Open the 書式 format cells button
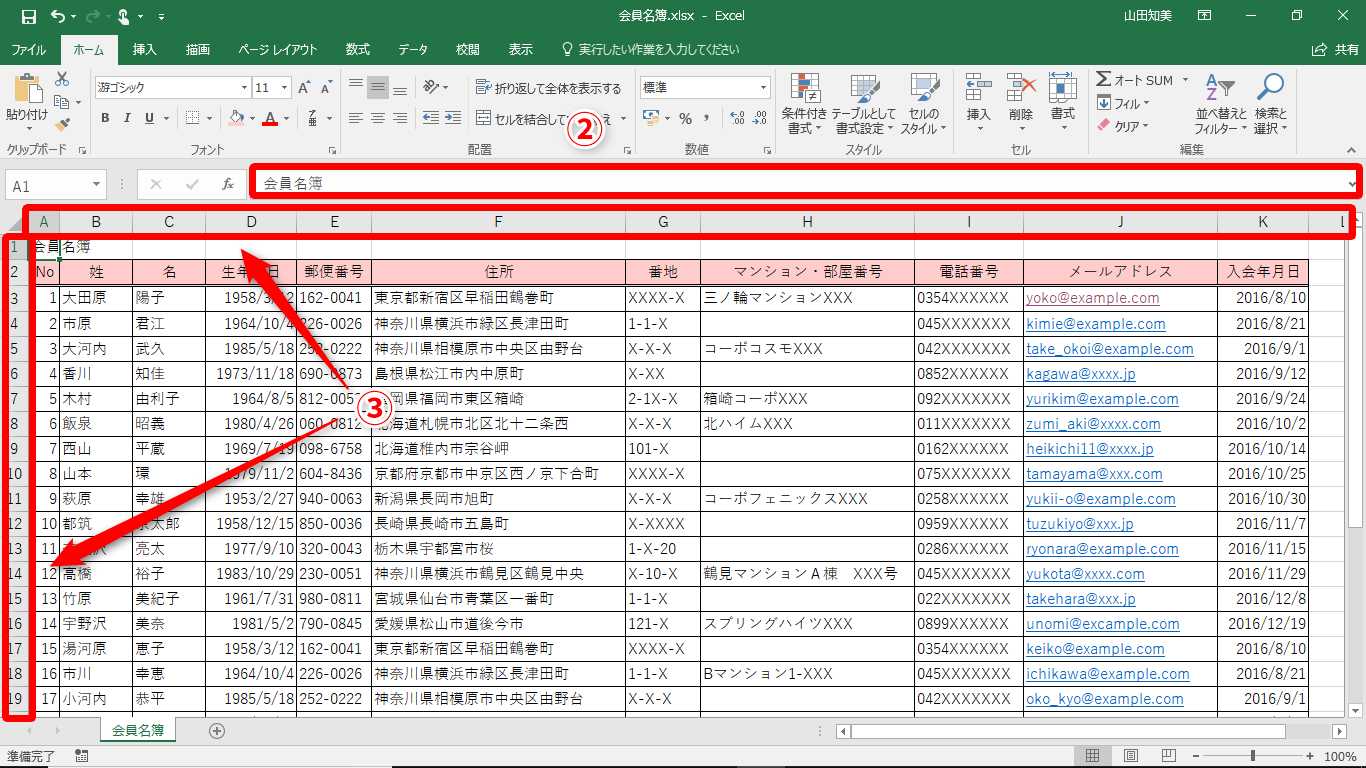The height and width of the screenshot is (768, 1366). (x=1062, y=104)
